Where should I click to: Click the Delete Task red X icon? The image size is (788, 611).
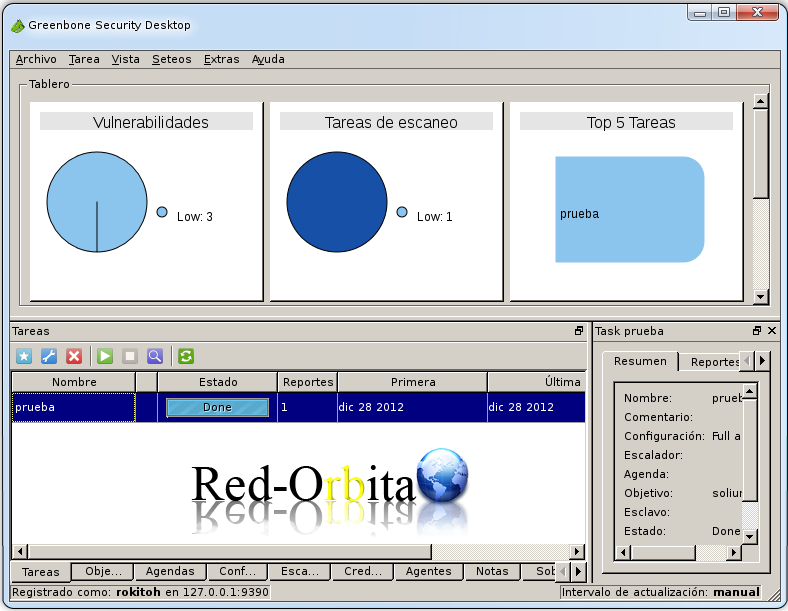(x=74, y=356)
